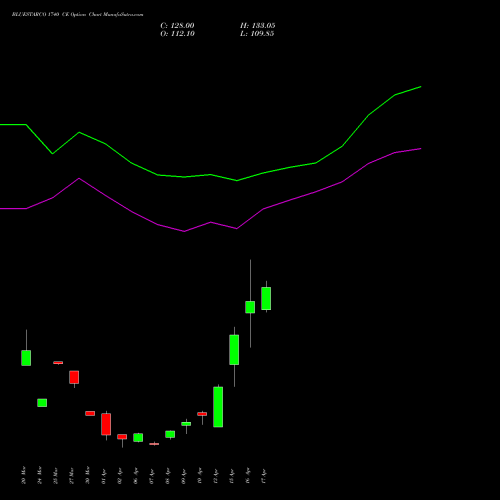Select the 06 Apr date label
Viewport: 500px width, 500px height.
(x=135, y=476)
